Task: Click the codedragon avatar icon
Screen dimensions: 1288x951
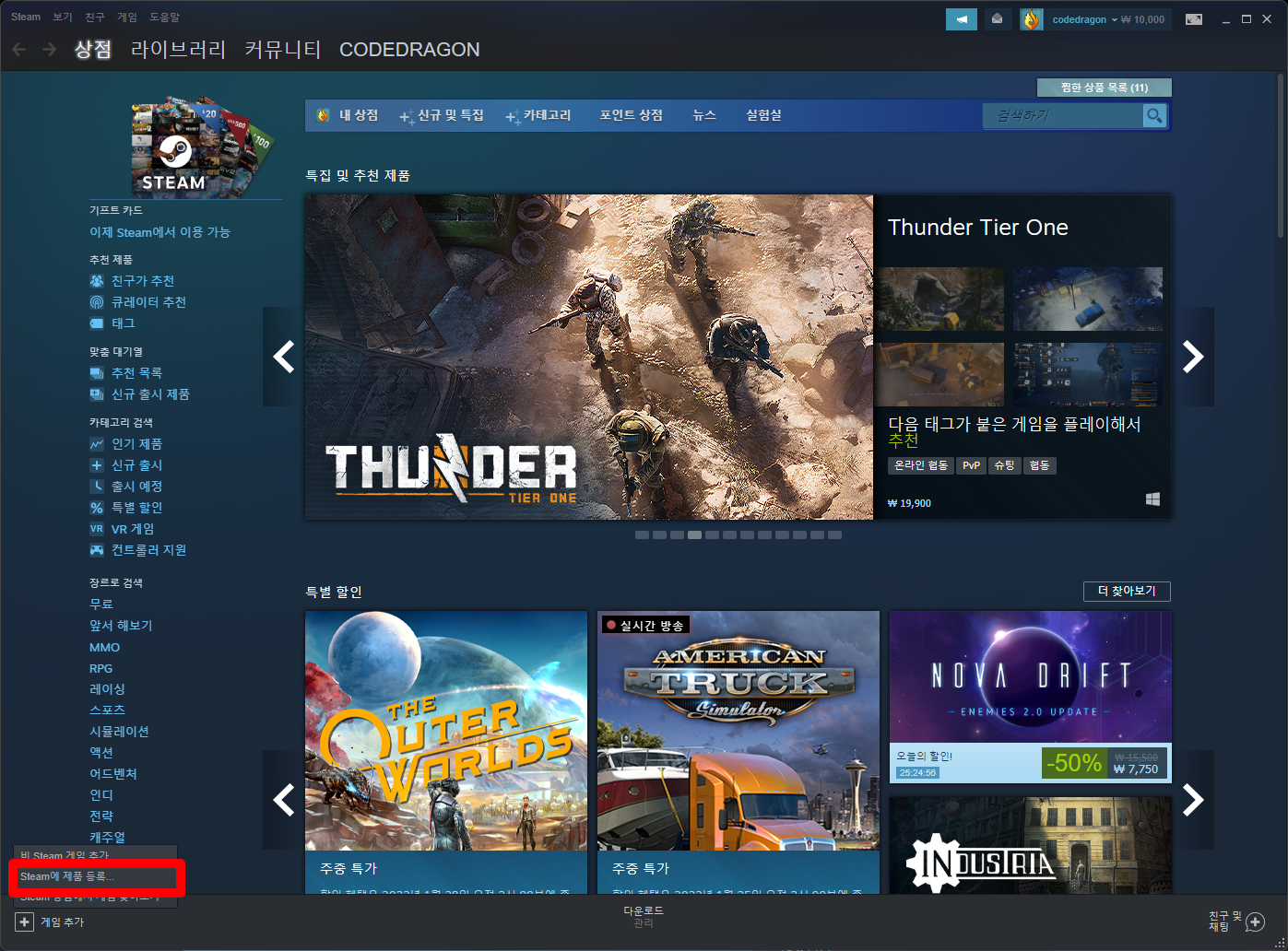Action: (1031, 19)
